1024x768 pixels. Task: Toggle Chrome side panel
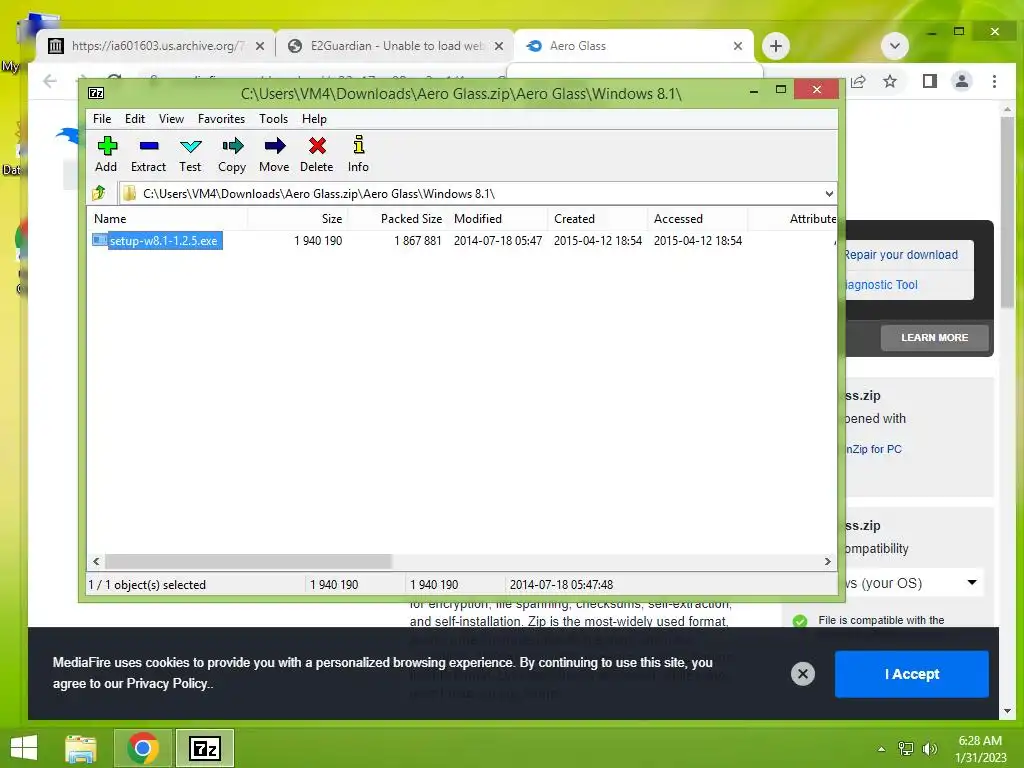click(x=930, y=82)
